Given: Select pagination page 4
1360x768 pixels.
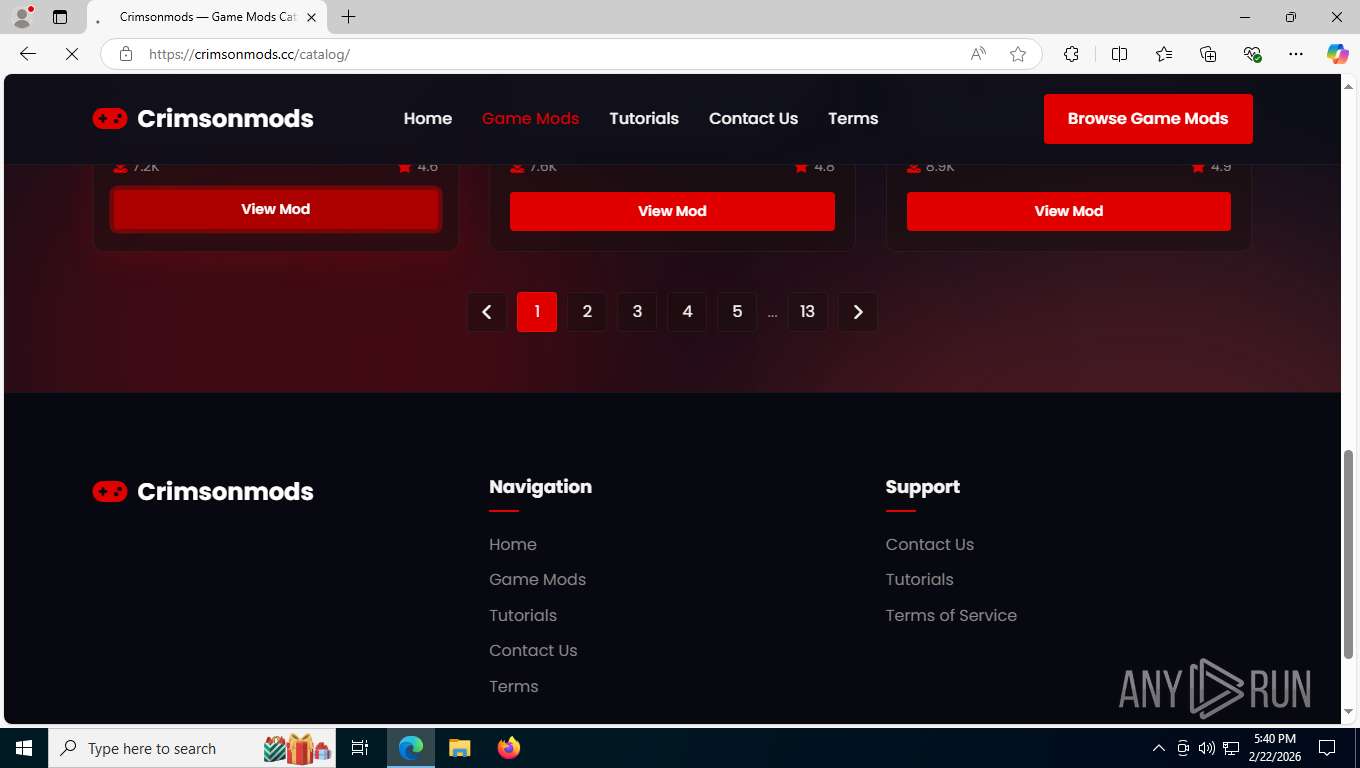Looking at the screenshot, I should (x=687, y=312).
